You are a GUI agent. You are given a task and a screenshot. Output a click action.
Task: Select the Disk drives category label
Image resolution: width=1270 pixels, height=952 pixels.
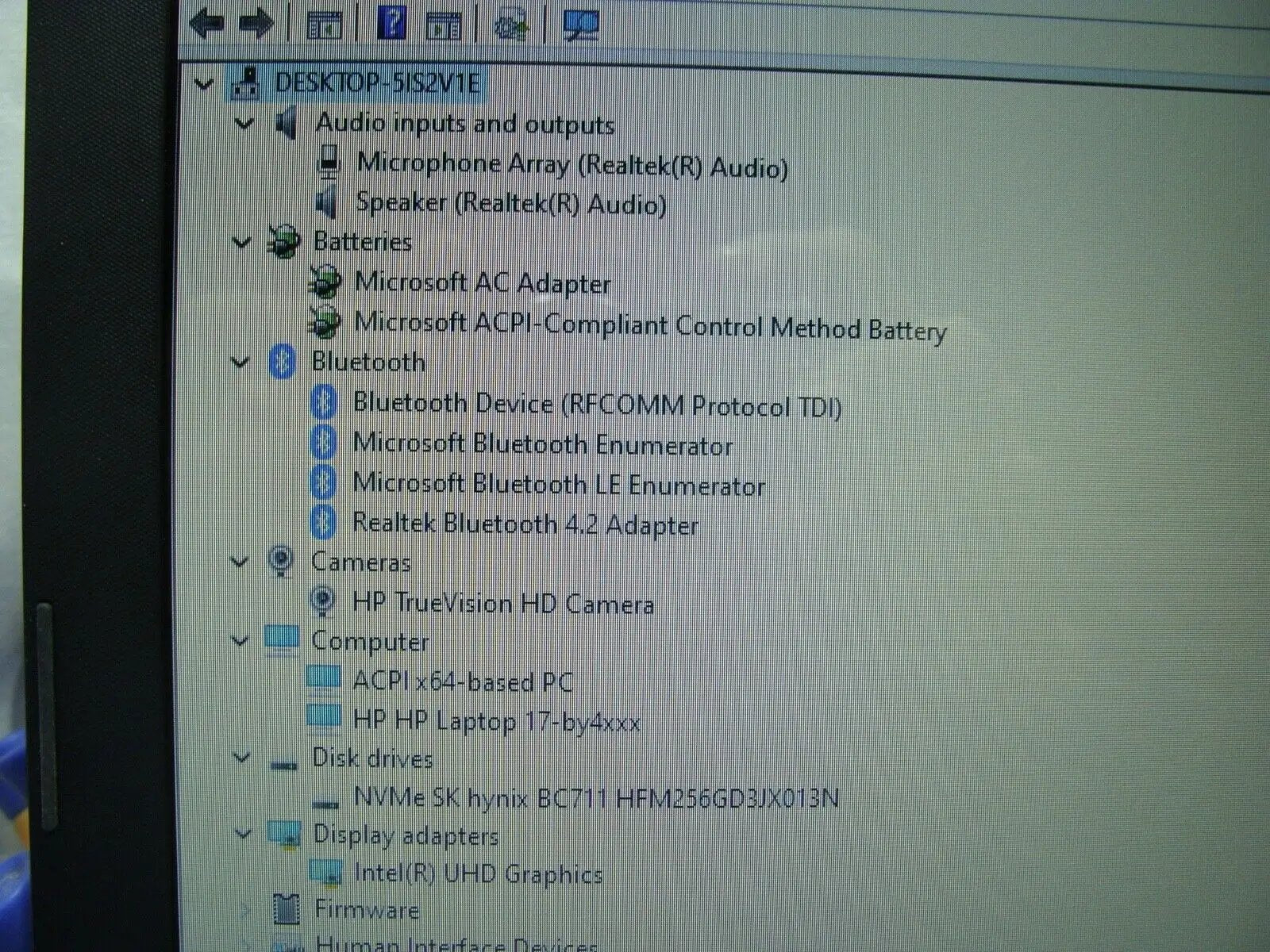coord(372,758)
